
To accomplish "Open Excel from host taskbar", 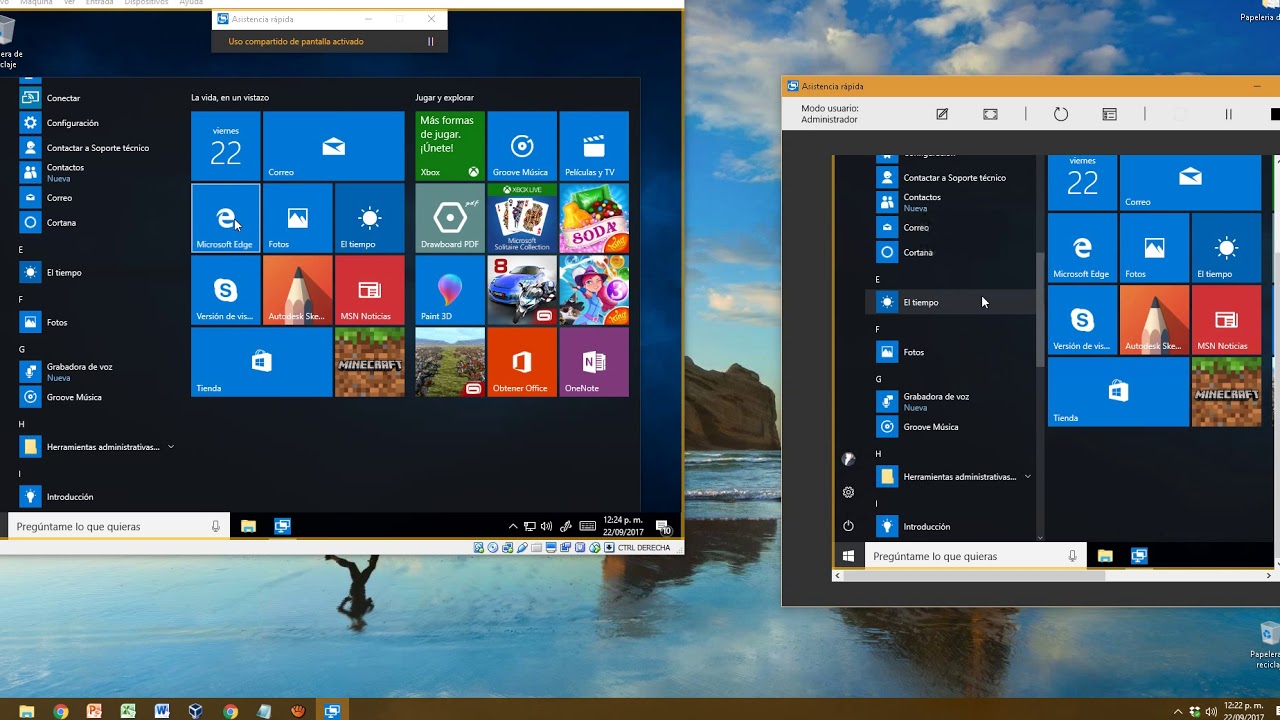I will pos(128,711).
